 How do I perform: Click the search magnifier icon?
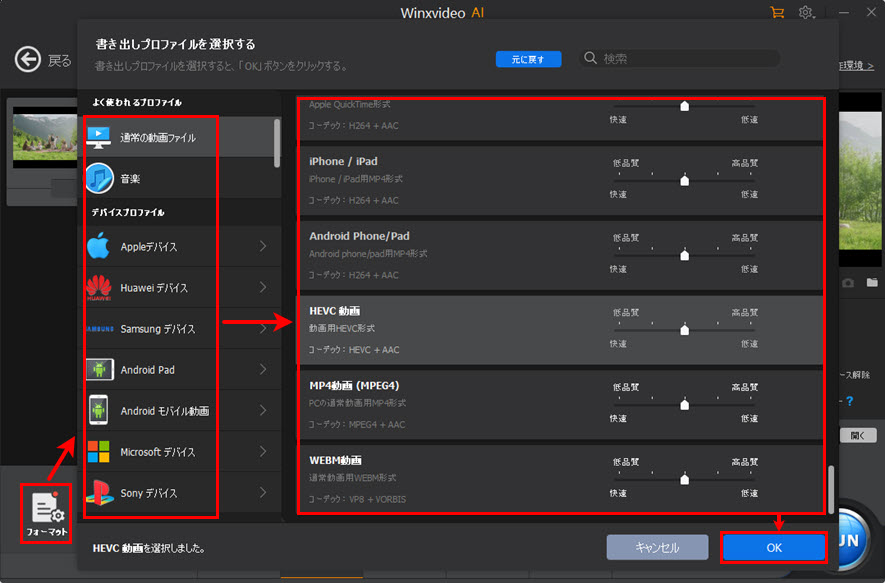coord(590,58)
